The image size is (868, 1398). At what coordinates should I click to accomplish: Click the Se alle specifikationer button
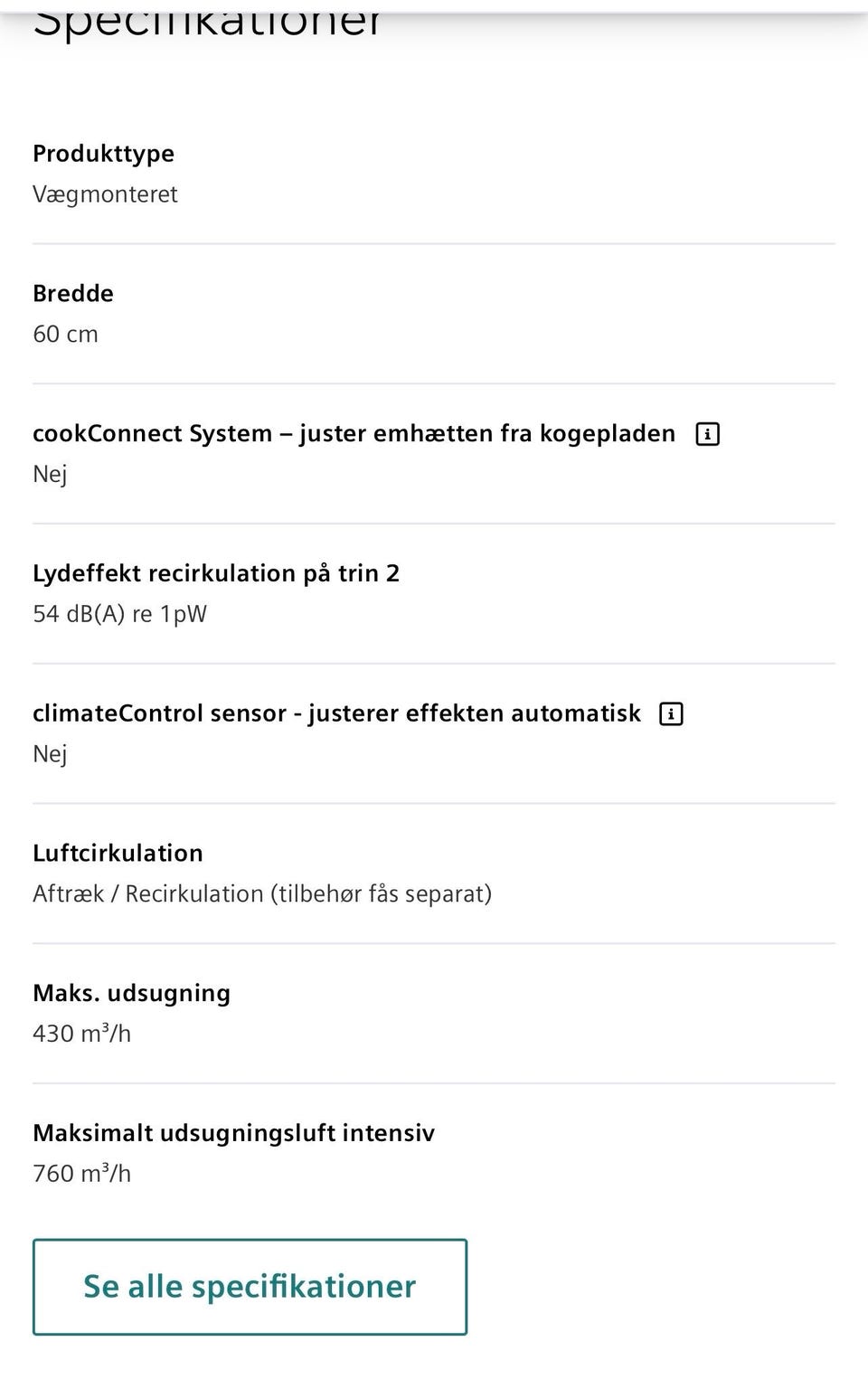[x=250, y=1287]
